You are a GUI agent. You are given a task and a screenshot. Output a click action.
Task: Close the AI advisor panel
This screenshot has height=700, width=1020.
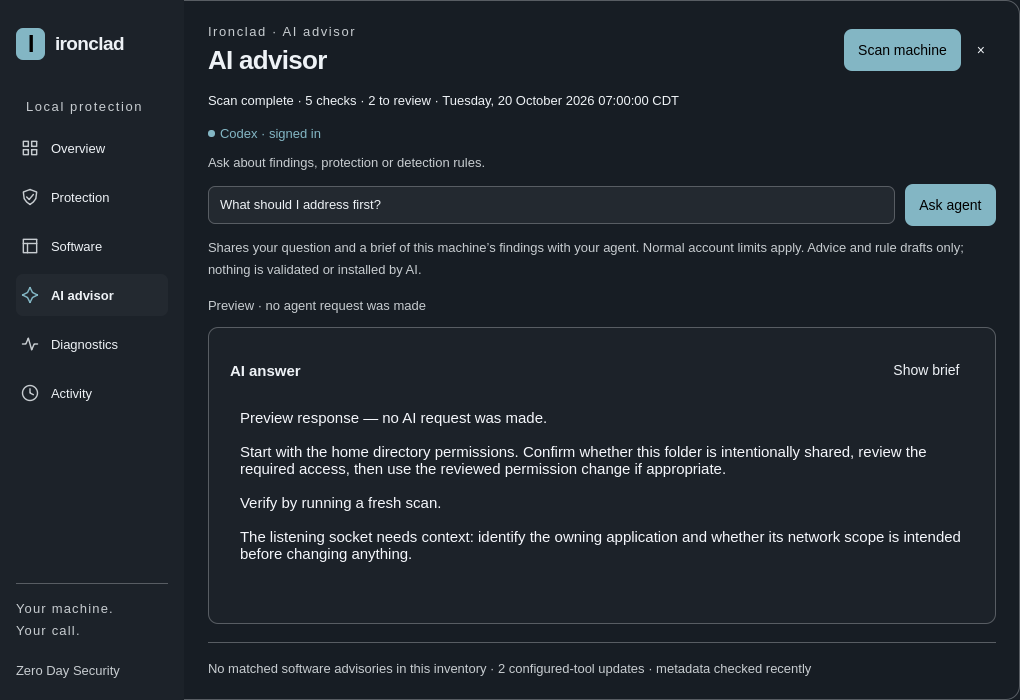pos(980,50)
